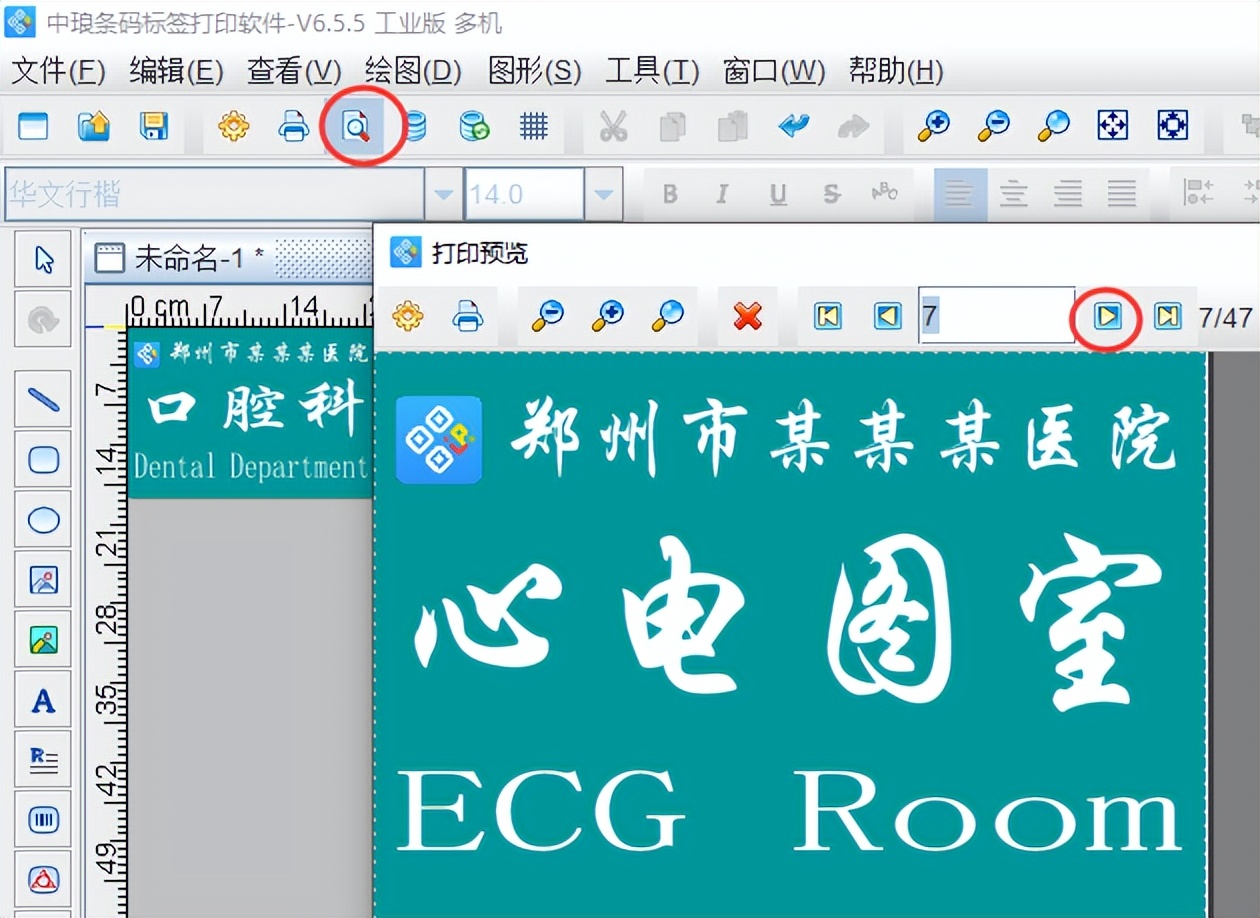Open settings gear in print preview window
This screenshot has height=918, width=1260.
pos(407,317)
